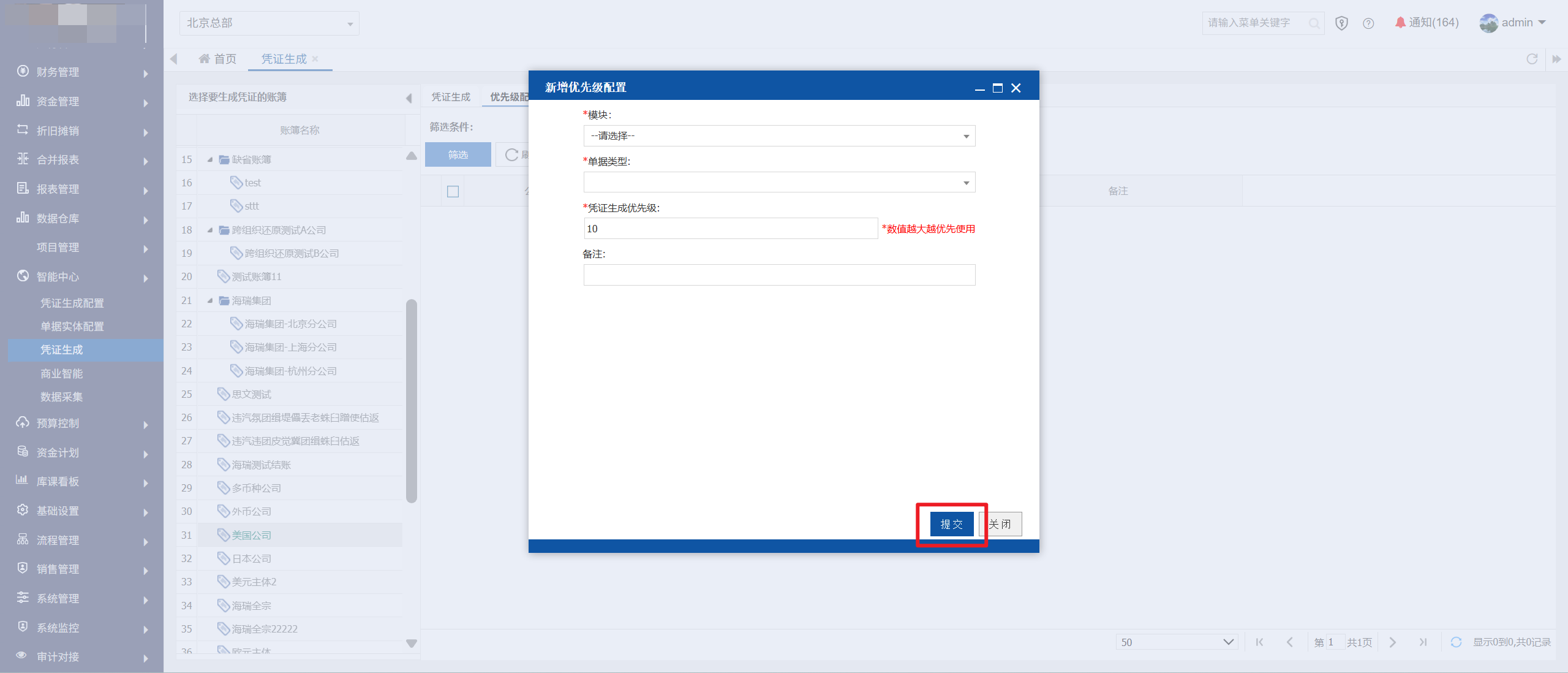The height and width of the screenshot is (673, 1568).
Task: Switch to the 凭证生成 inner tab
Action: (451, 97)
